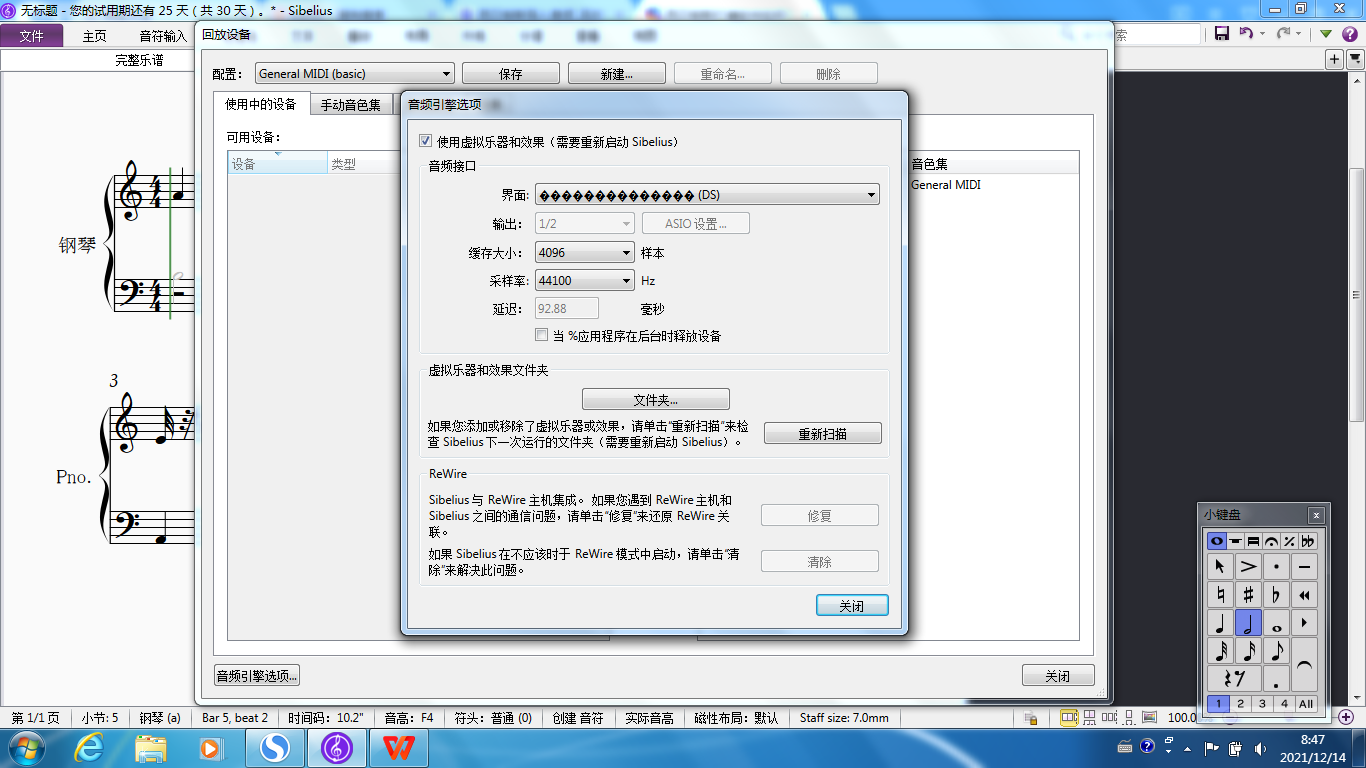Open WPS Office from the taskbar
Viewport: 1366px width, 768px height.
(x=399, y=747)
